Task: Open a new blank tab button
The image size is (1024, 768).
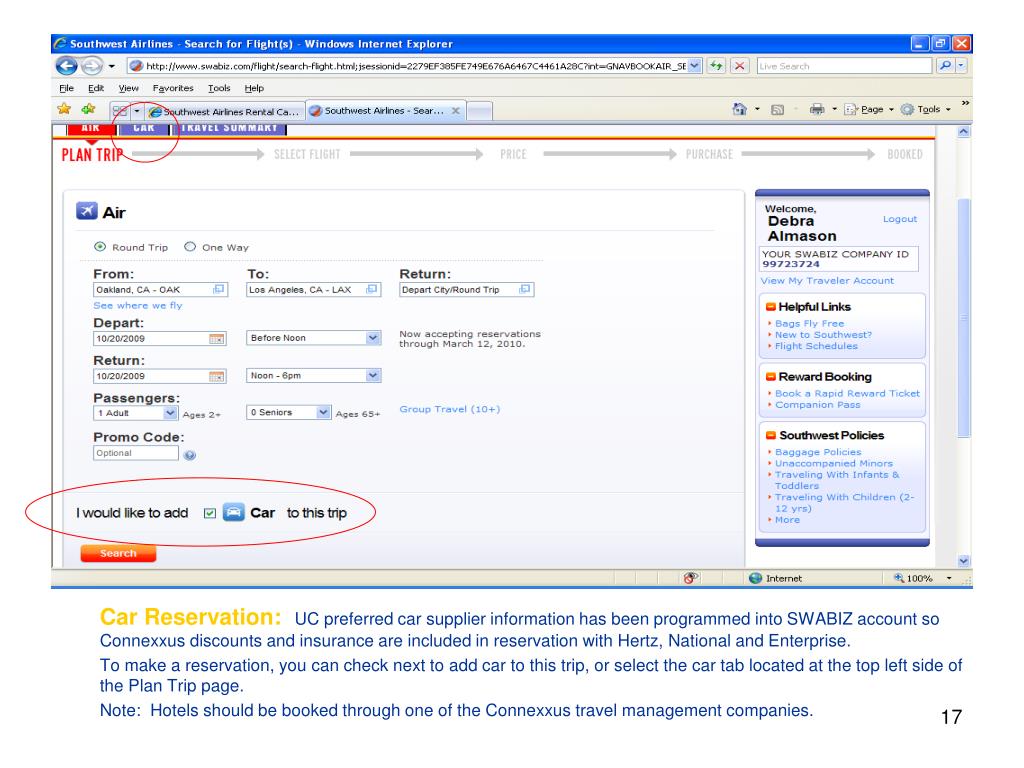Action: click(x=479, y=112)
